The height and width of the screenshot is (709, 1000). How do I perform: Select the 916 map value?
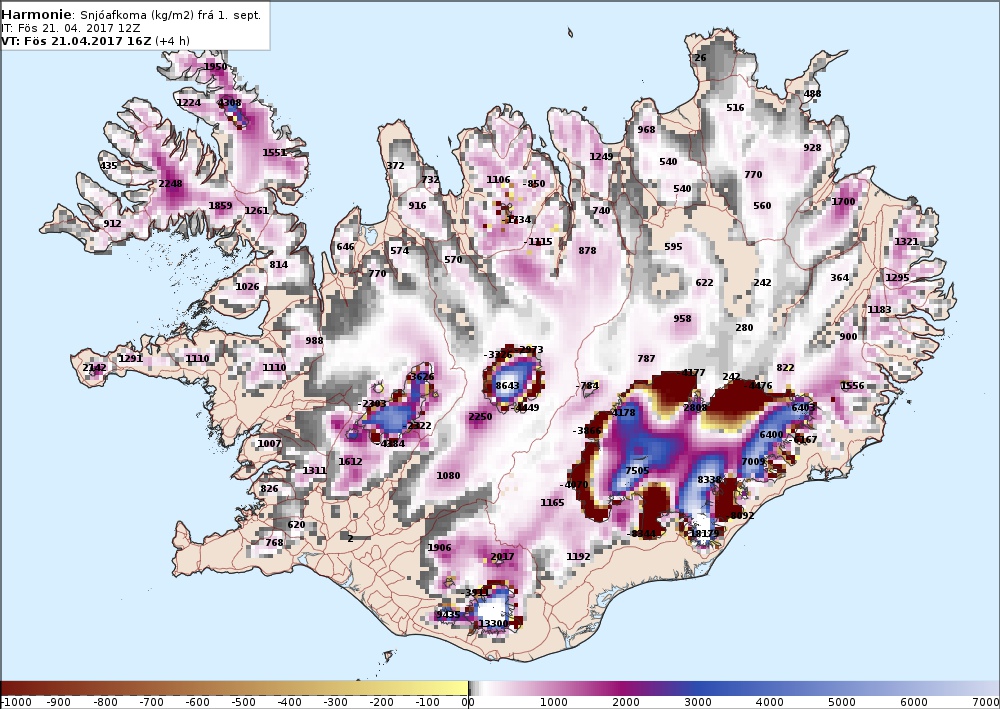click(x=417, y=206)
